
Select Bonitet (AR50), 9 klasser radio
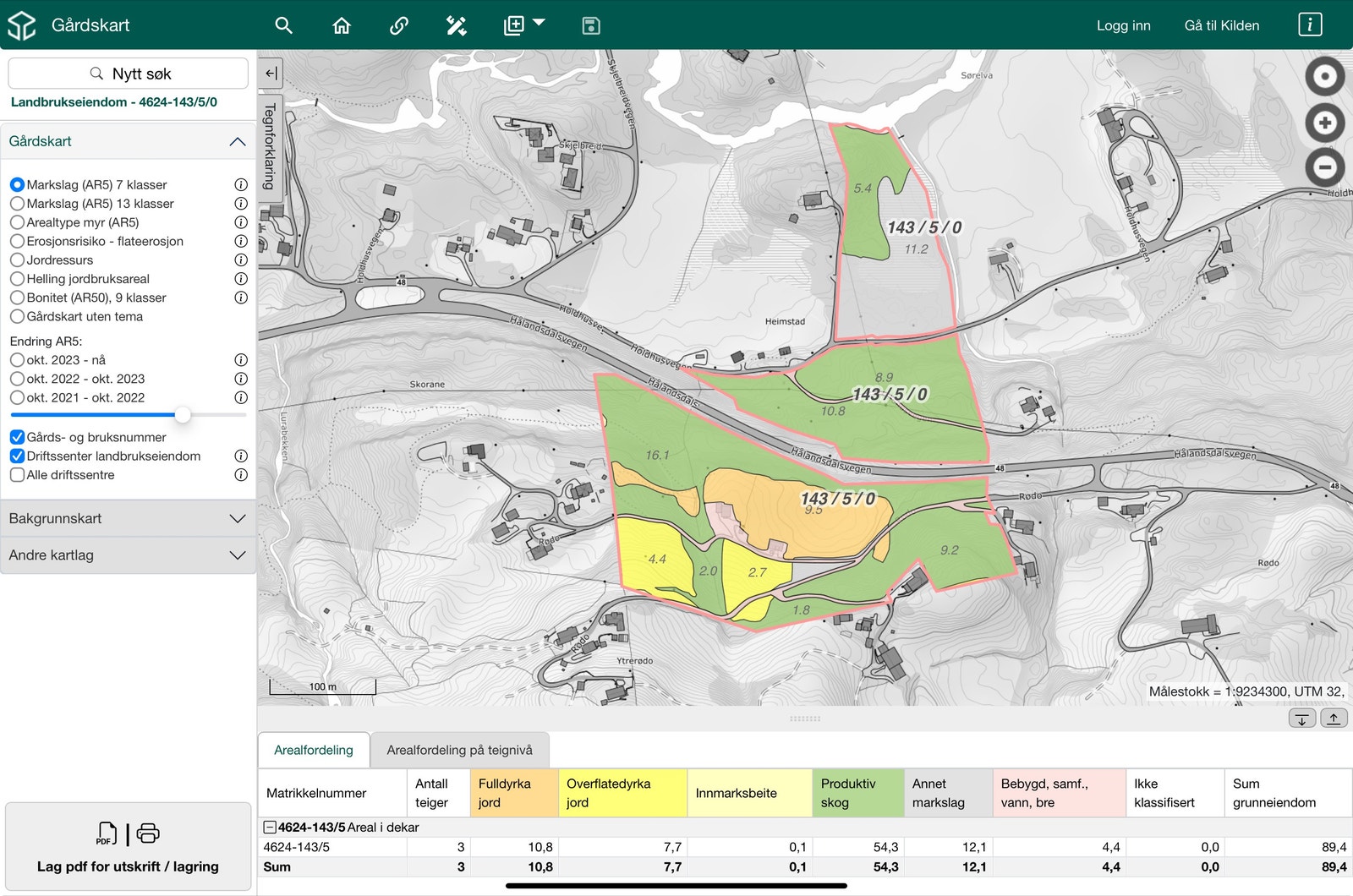point(17,298)
